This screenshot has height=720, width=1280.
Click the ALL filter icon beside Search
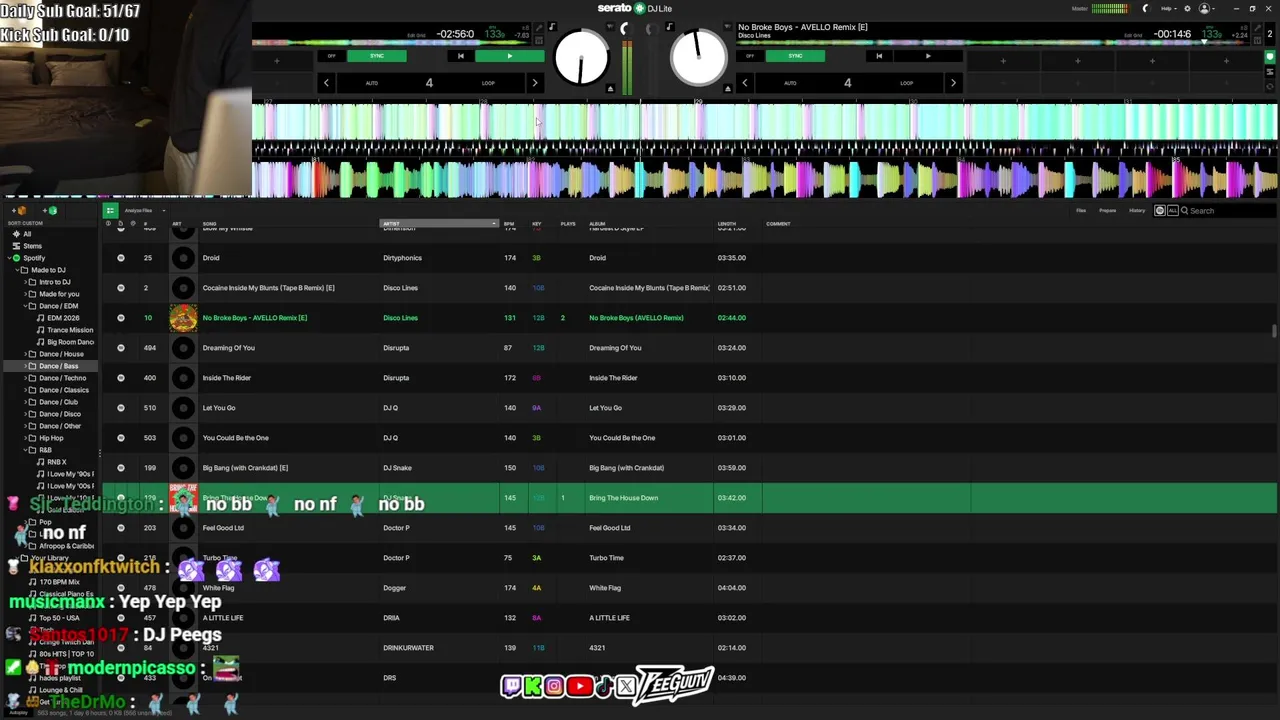pos(1172,210)
